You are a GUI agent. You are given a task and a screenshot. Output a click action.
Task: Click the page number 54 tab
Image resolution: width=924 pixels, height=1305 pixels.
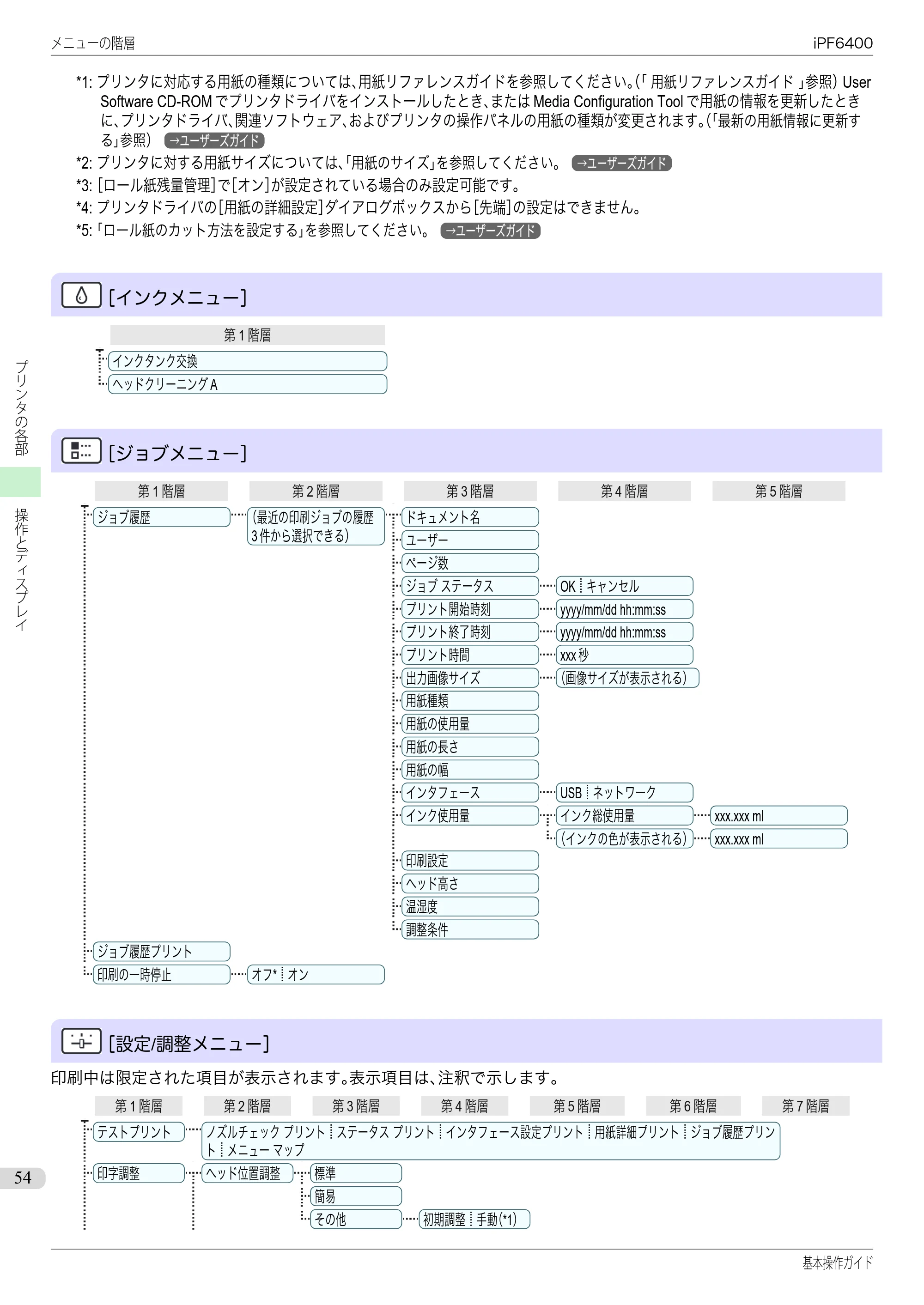23,1178
